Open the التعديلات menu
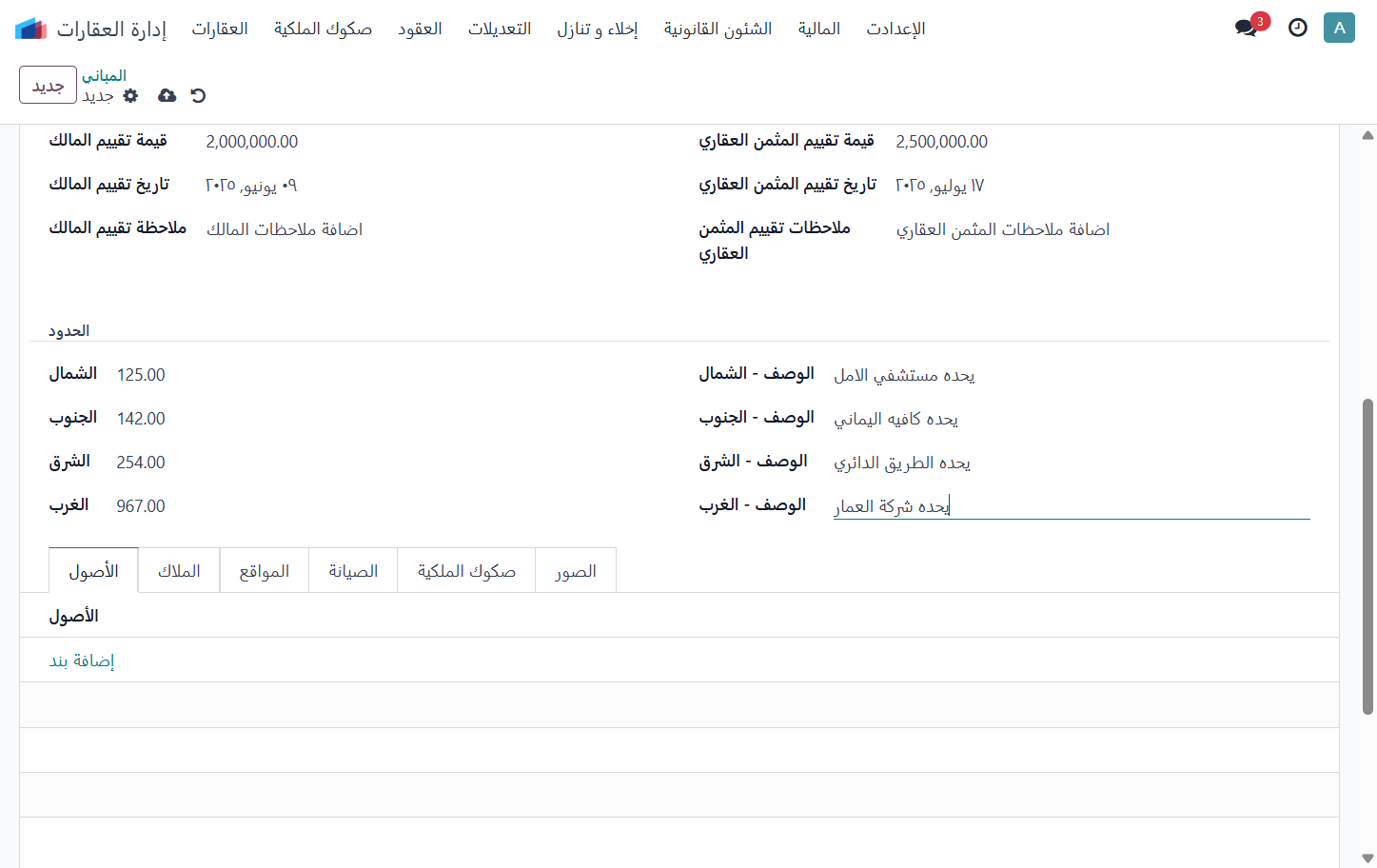 [500, 29]
